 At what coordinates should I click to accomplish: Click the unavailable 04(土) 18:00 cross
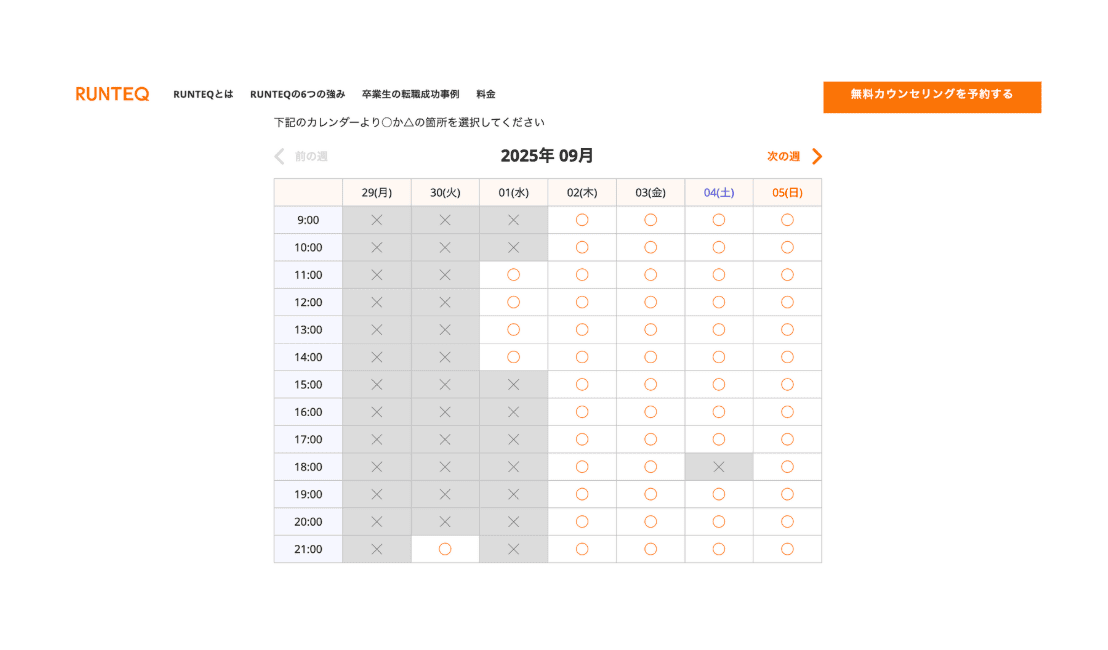pos(718,467)
